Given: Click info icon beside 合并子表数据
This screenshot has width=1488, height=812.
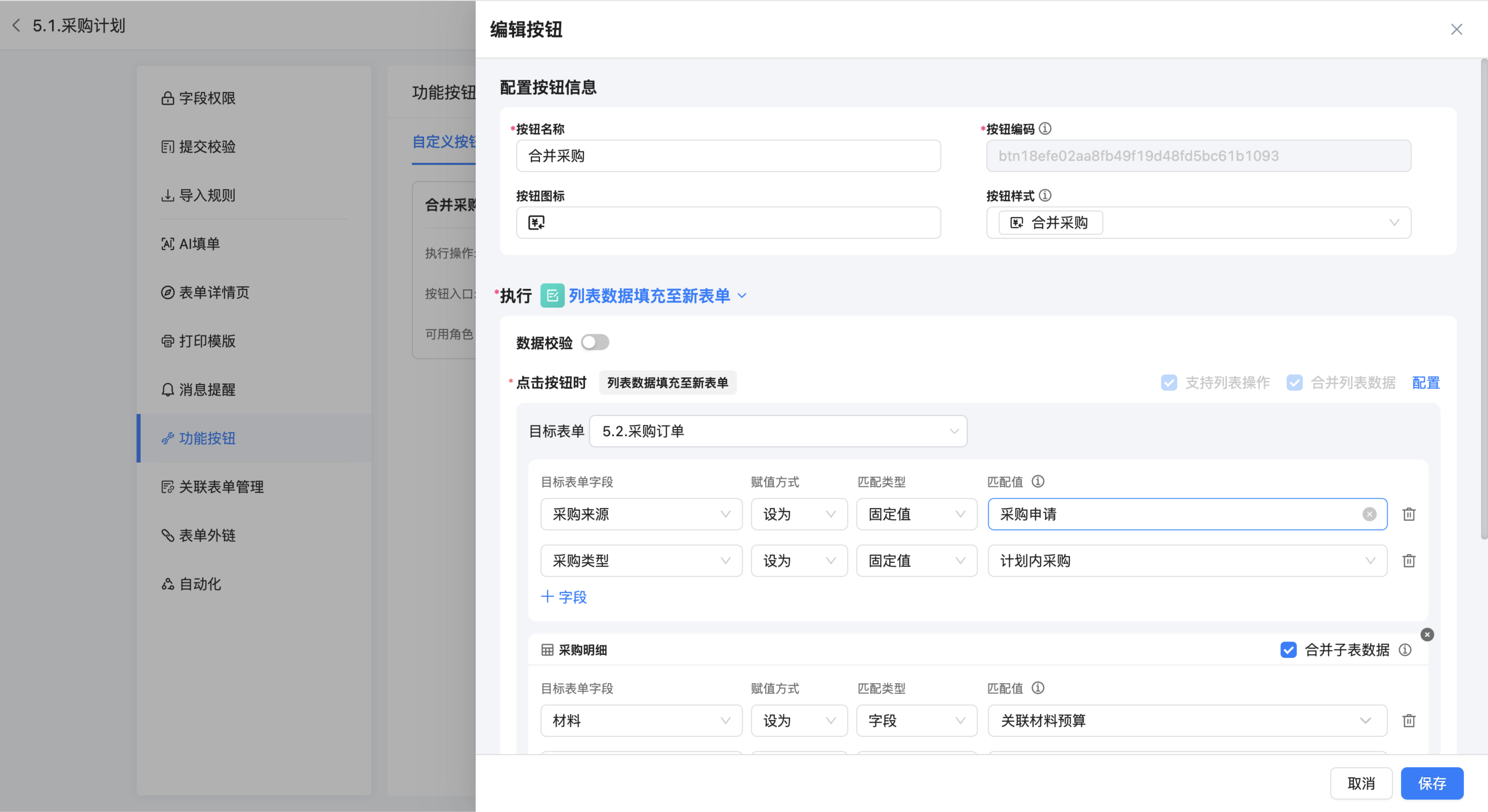Looking at the screenshot, I should (1405, 650).
